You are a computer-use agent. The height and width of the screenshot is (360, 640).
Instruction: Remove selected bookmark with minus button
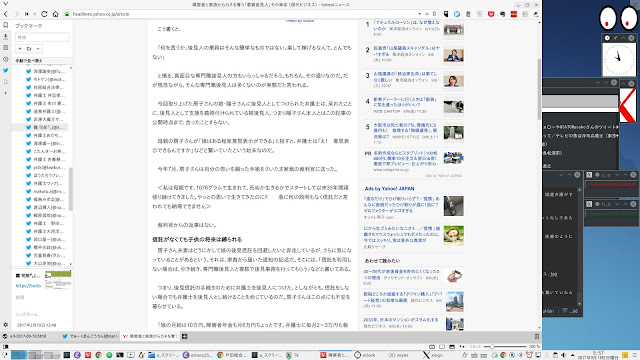tap(38, 49)
